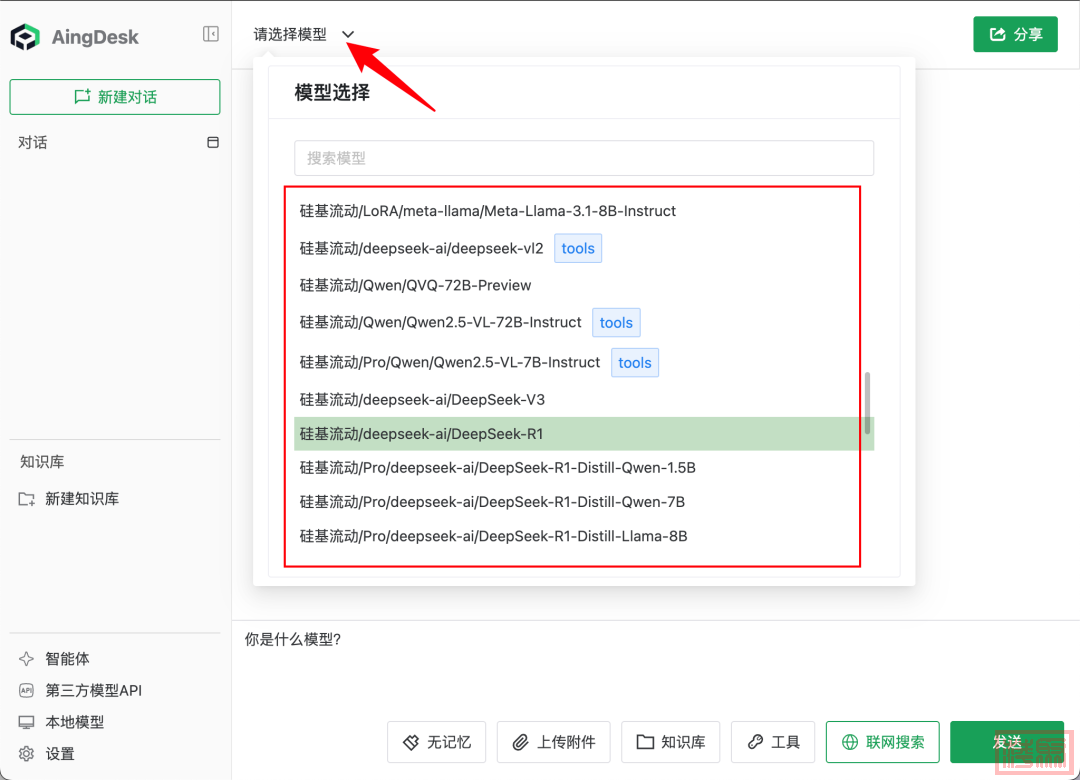The width and height of the screenshot is (1080, 780).
Task: Toggle the 无记忆 memory button
Action: click(437, 742)
